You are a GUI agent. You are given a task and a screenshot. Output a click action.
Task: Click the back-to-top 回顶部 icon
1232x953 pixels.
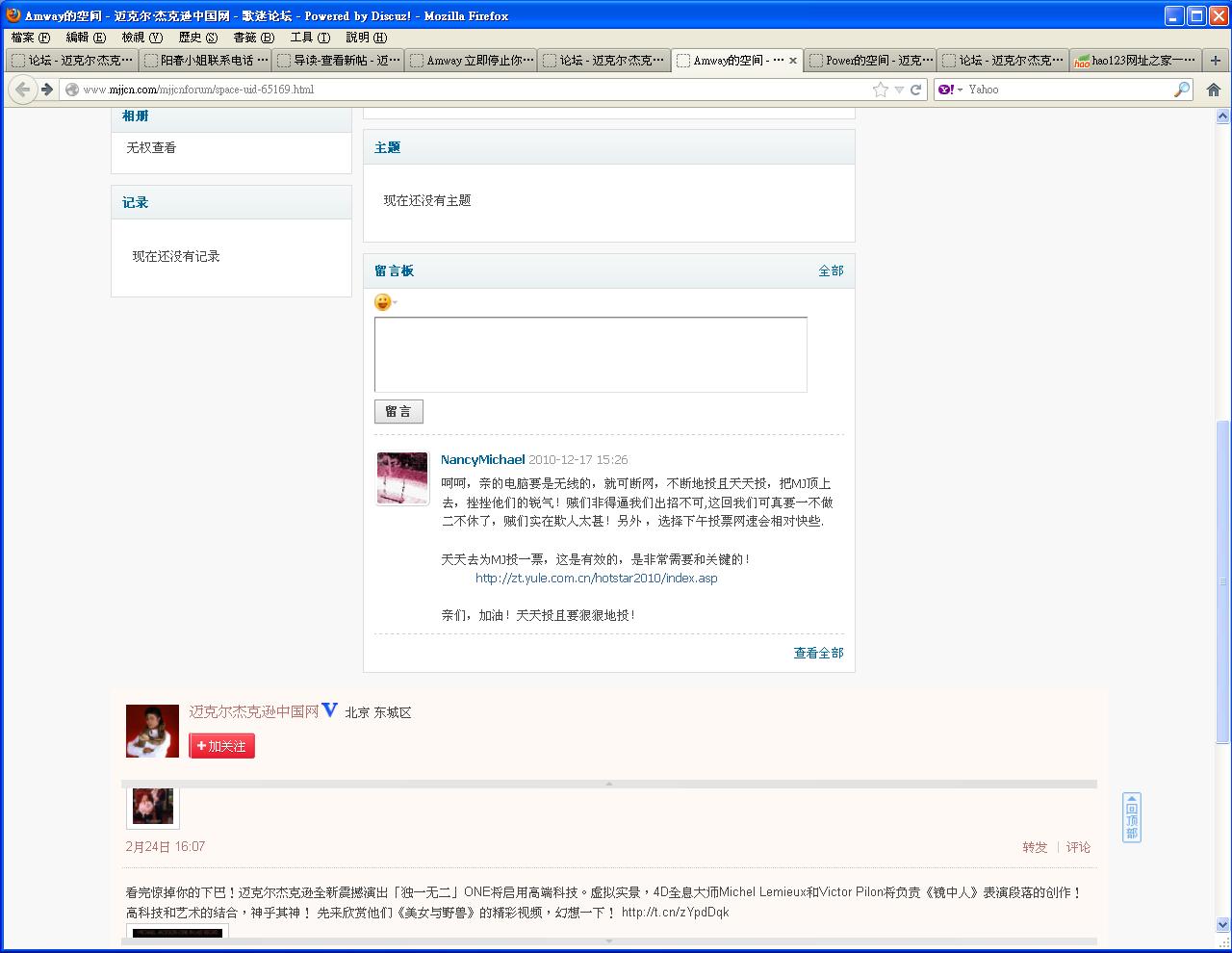tap(1132, 817)
